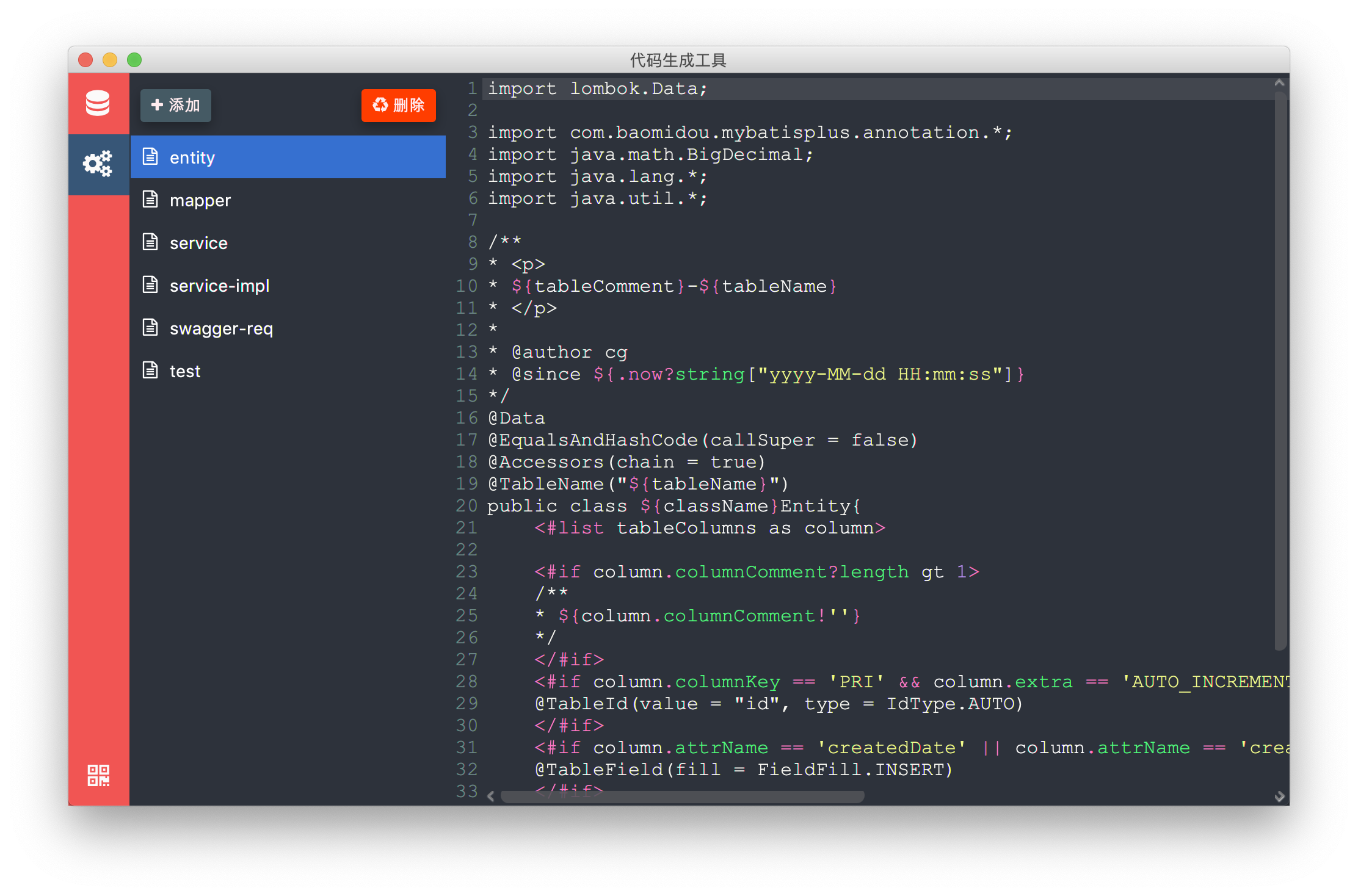This screenshot has width=1358, height=896.
Task: Click the document icon beside mapper
Action: coord(150,200)
